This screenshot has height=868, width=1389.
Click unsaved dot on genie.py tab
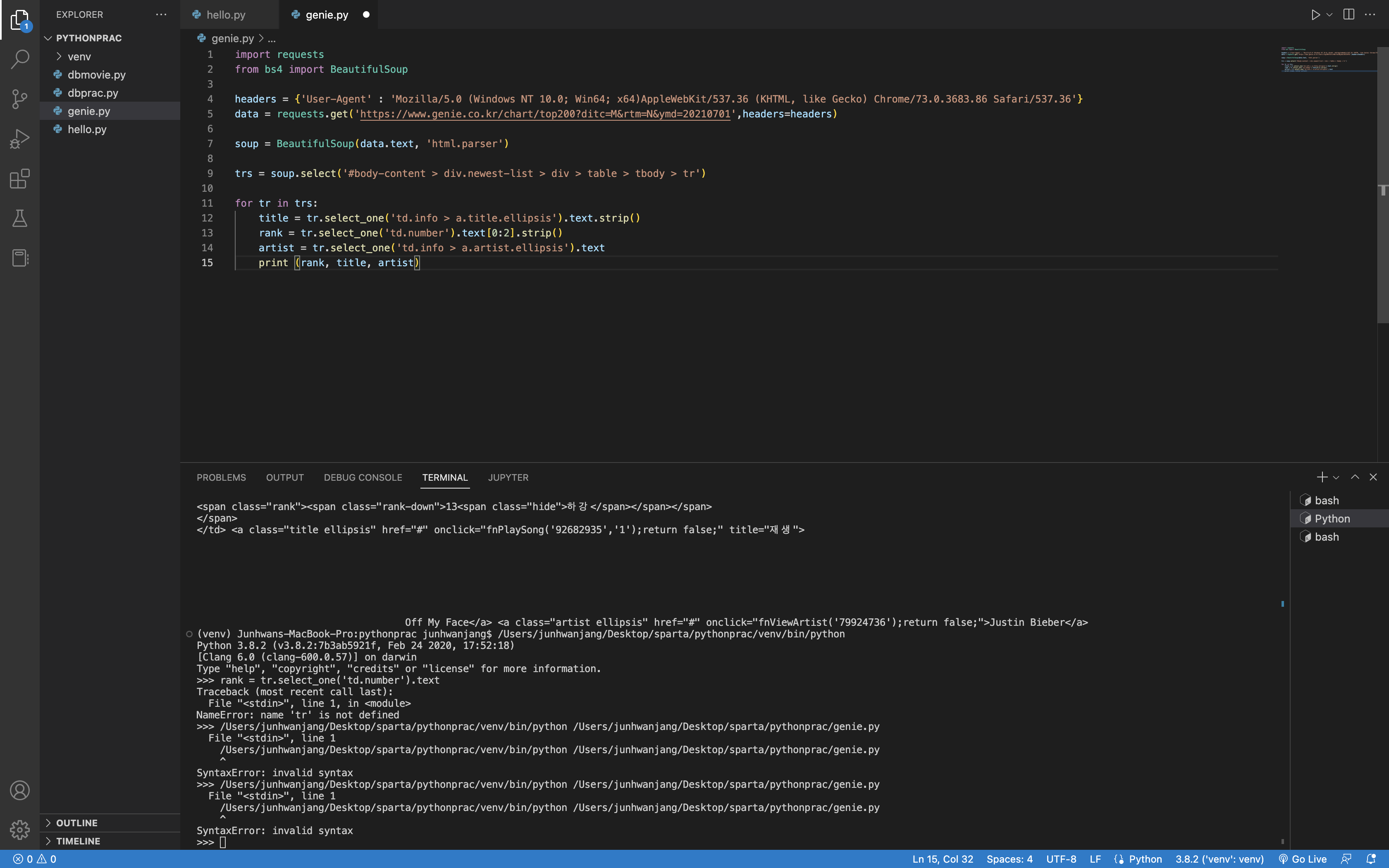[x=366, y=15]
